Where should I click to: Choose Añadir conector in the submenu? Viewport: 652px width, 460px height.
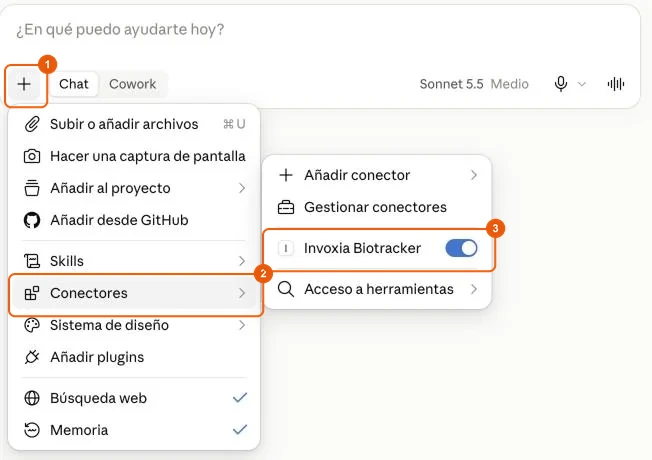(x=377, y=175)
